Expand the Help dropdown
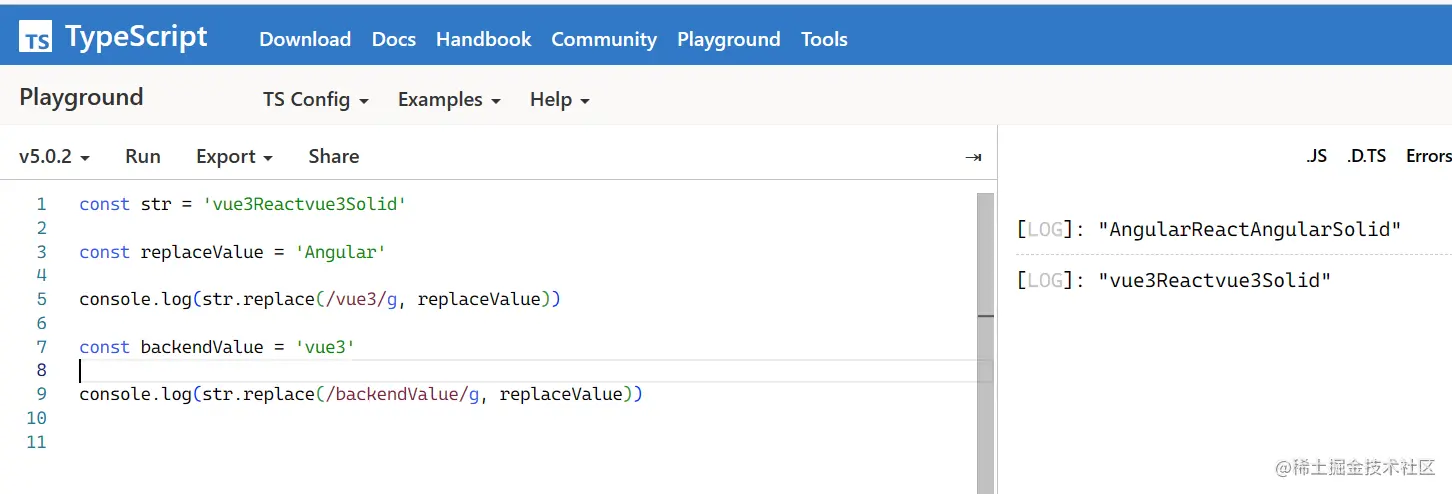 click(559, 100)
